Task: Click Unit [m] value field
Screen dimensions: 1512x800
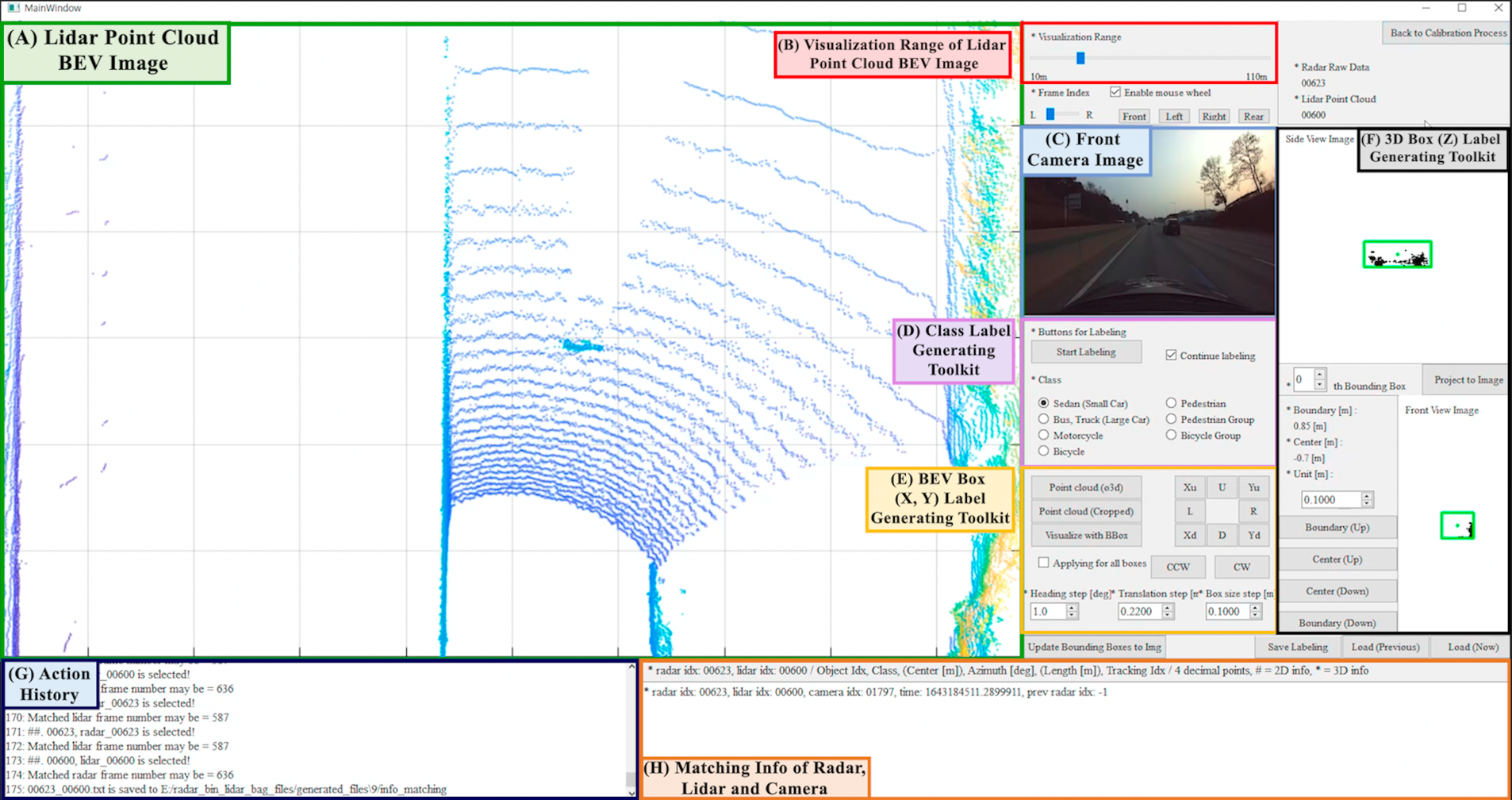Action: [1331, 499]
